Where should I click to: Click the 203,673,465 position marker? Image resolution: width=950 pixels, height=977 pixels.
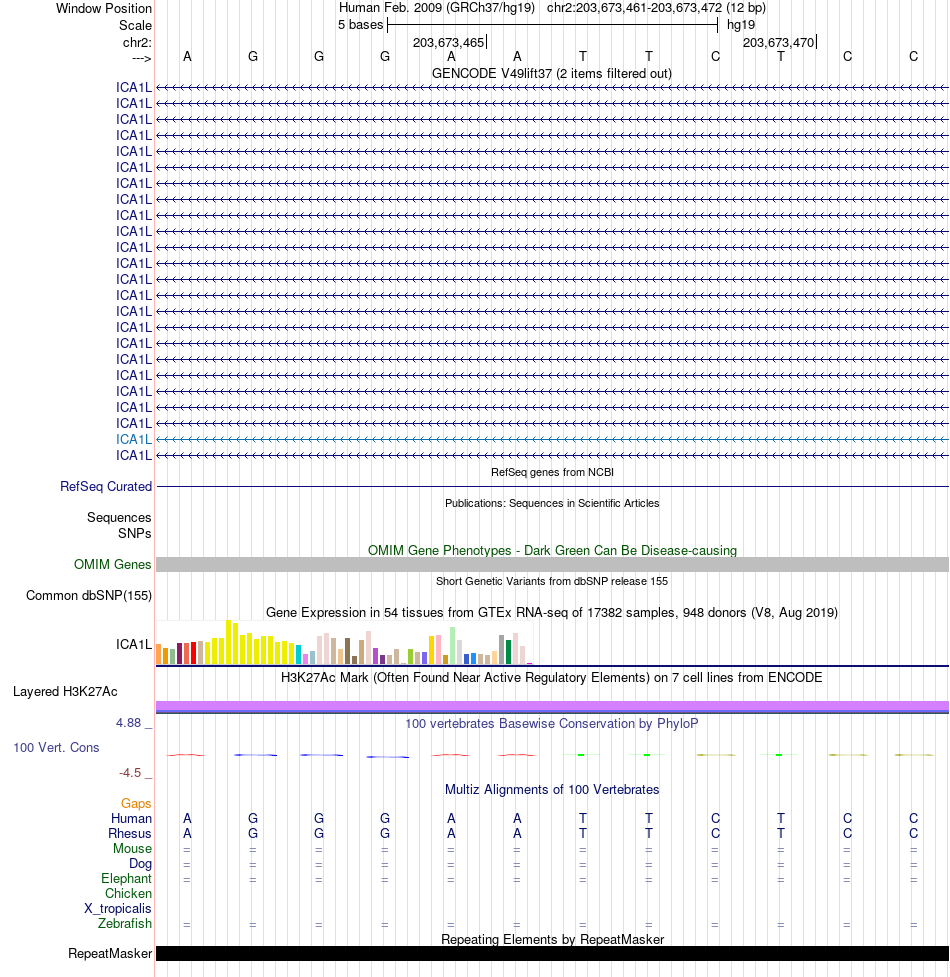point(449,43)
